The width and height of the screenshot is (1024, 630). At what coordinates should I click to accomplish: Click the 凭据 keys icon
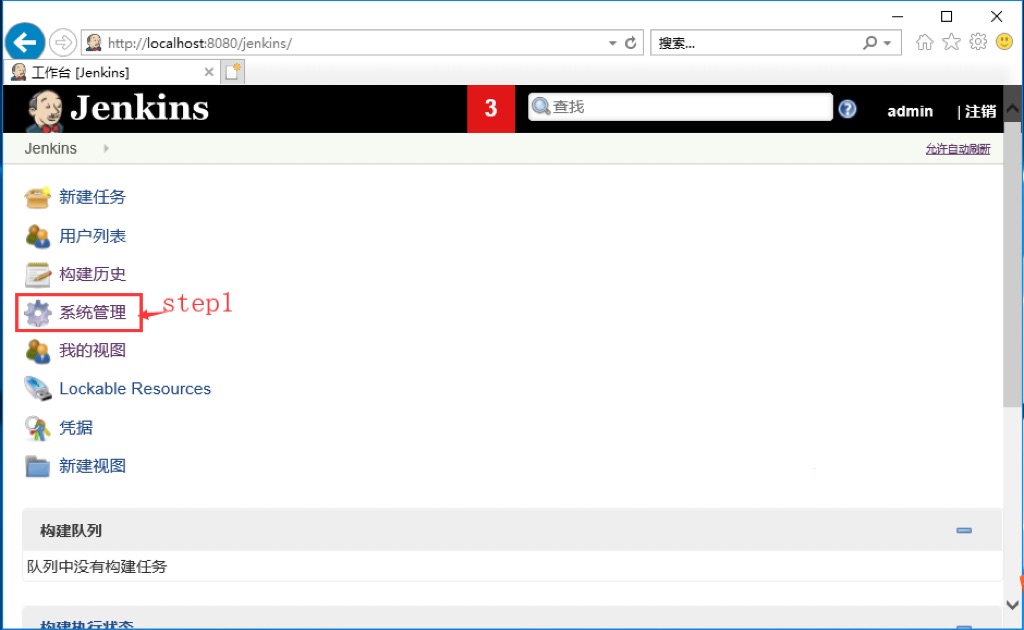37,428
